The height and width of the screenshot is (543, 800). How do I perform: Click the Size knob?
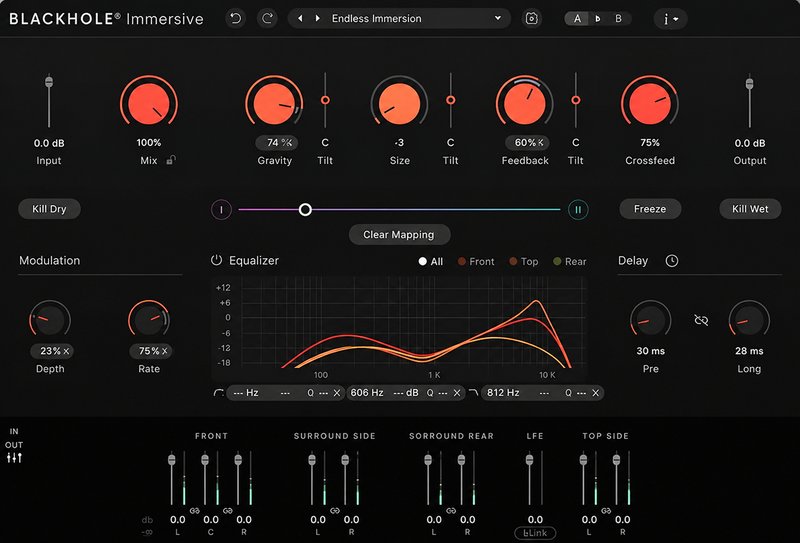tap(399, 104)
